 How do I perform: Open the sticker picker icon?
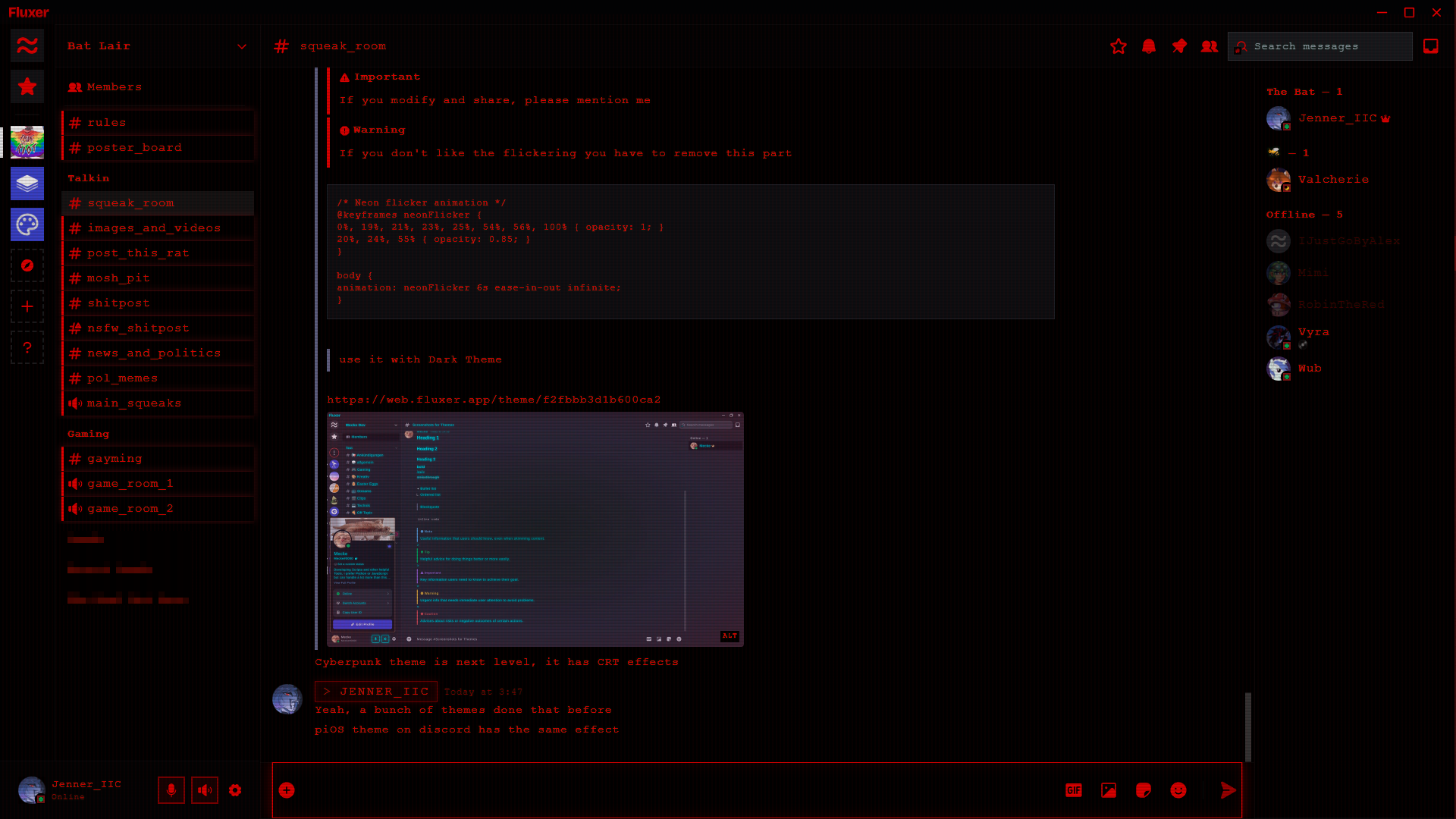click(1144, 790)
